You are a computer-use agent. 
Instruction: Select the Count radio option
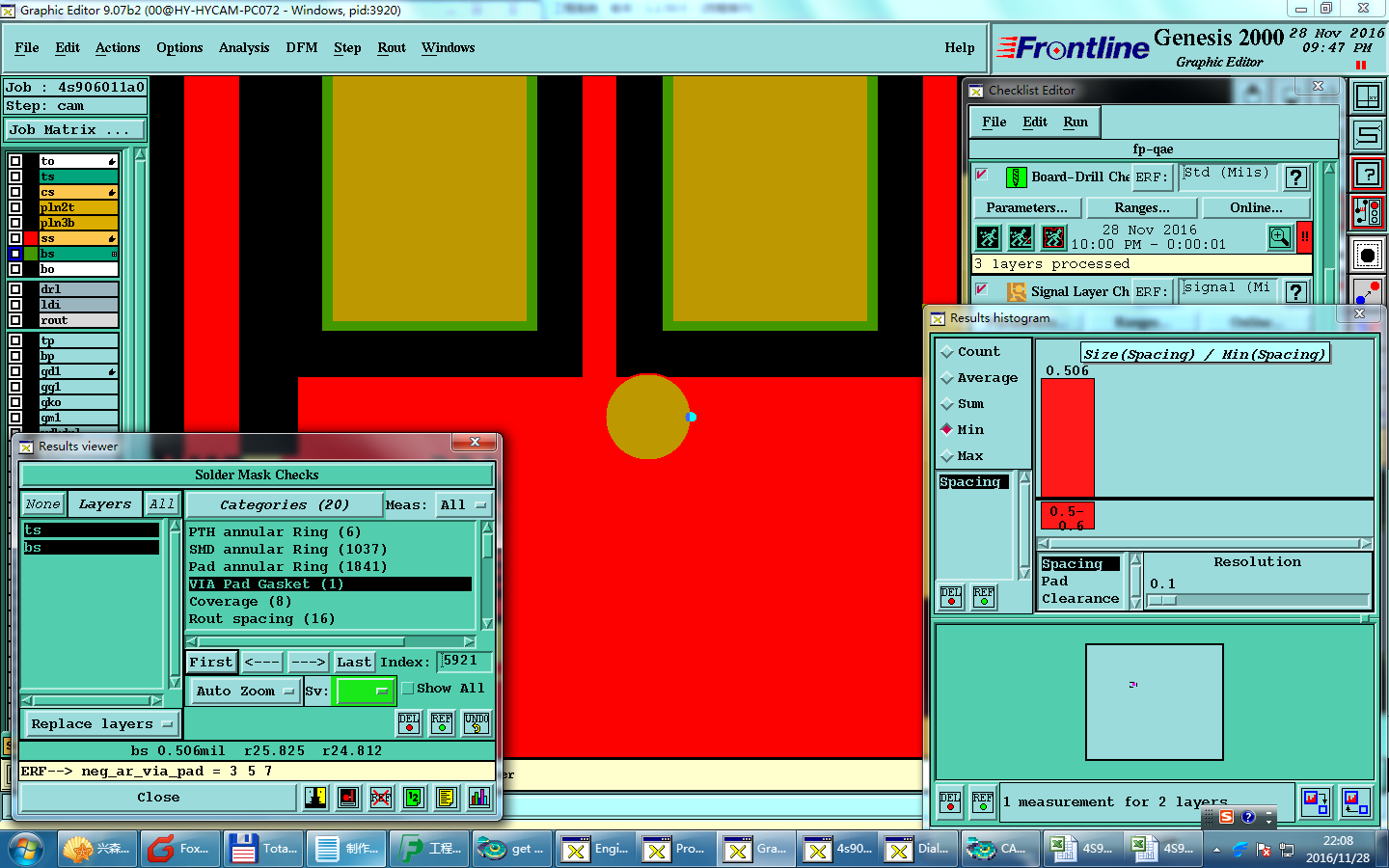point(947,352)
